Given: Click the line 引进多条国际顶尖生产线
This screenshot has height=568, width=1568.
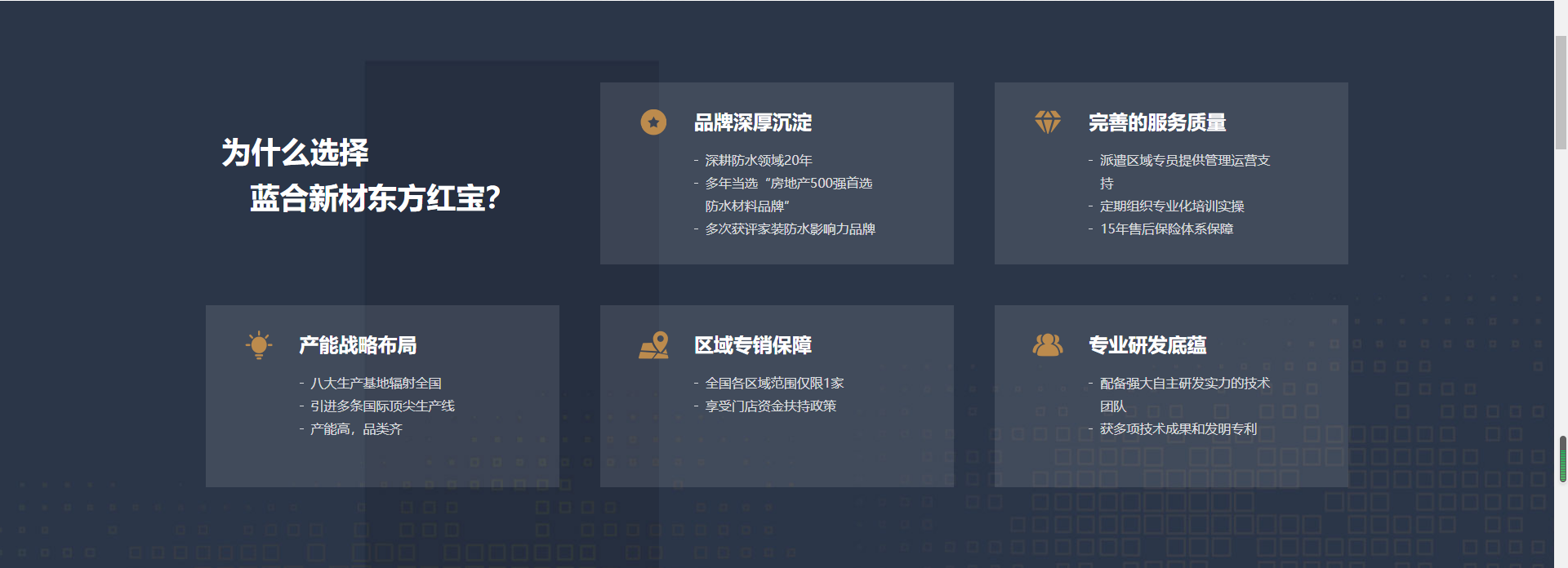Looking at the screenshot, I should 382,406.
